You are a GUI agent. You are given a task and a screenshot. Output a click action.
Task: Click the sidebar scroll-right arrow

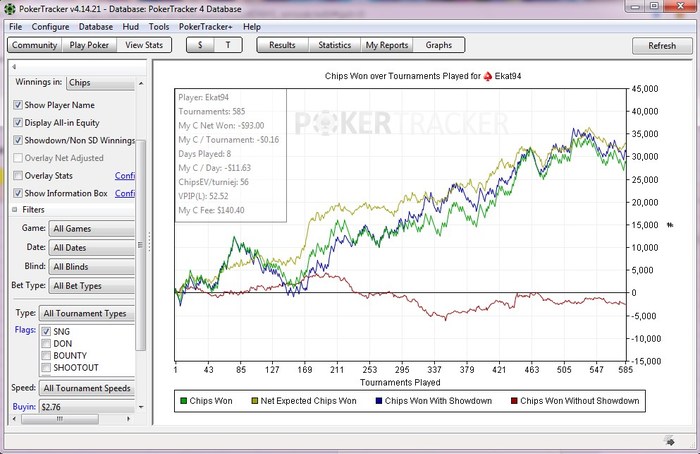pyautogui.click(x=129, y=419)
